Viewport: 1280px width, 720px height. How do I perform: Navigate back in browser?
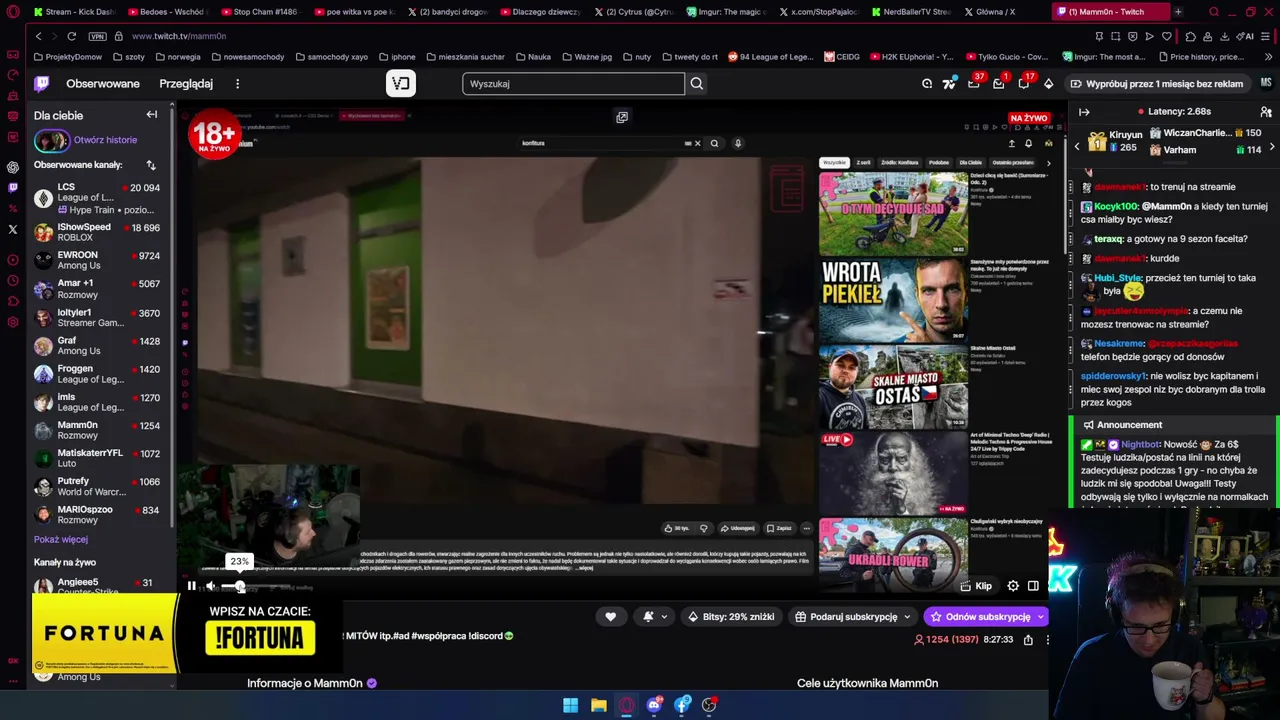click(38, 36)
